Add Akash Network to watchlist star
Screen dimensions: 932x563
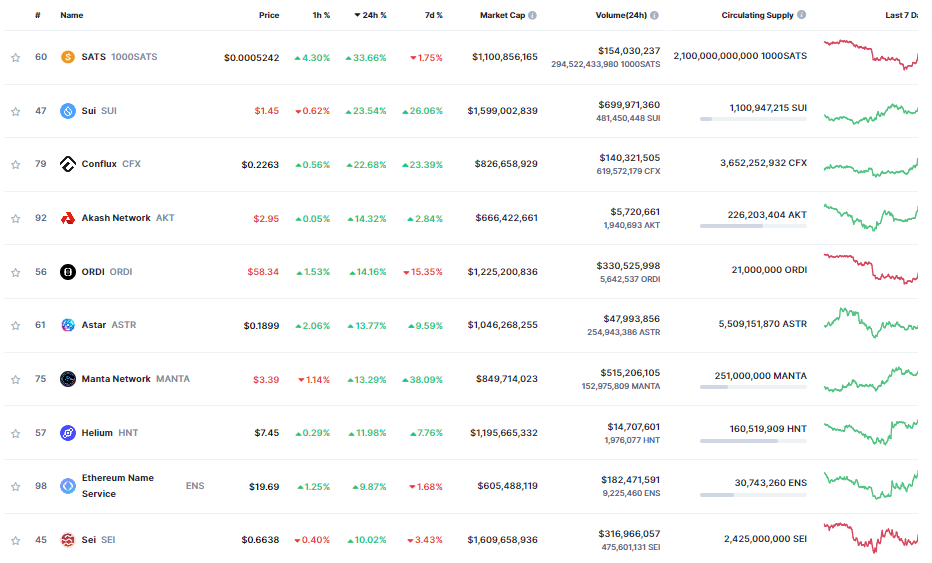click(15, 219)
